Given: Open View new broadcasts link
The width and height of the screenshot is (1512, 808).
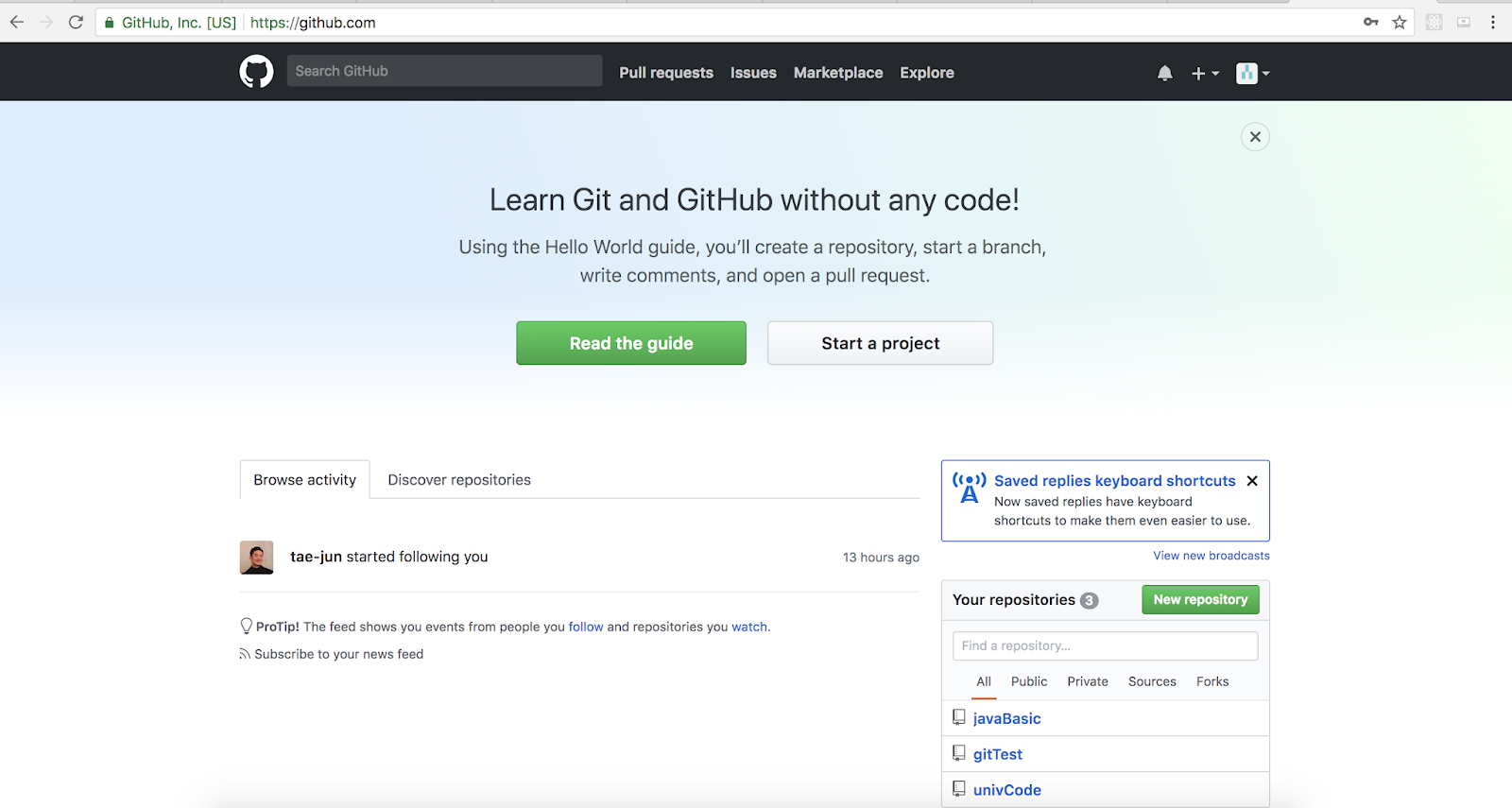Looking at the screenshot, I should [1211, 556].
